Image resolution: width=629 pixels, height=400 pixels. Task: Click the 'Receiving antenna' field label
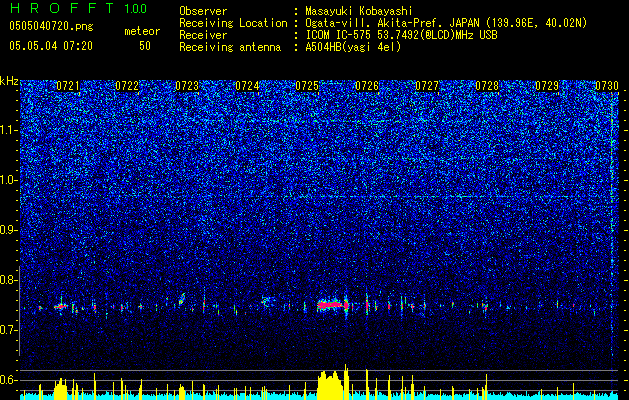(230, 47)
